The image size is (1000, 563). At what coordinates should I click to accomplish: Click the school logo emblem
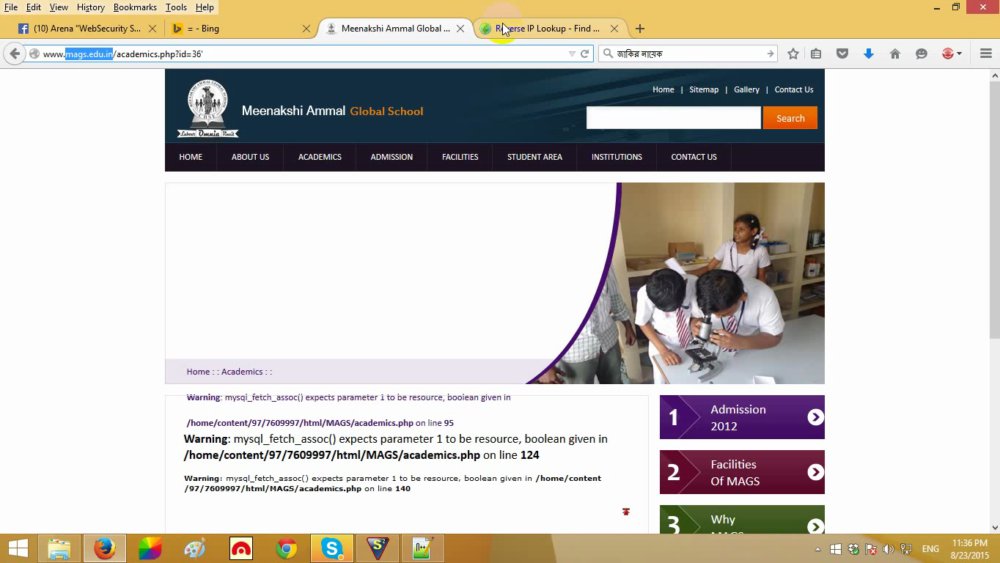tap(208, 107)
